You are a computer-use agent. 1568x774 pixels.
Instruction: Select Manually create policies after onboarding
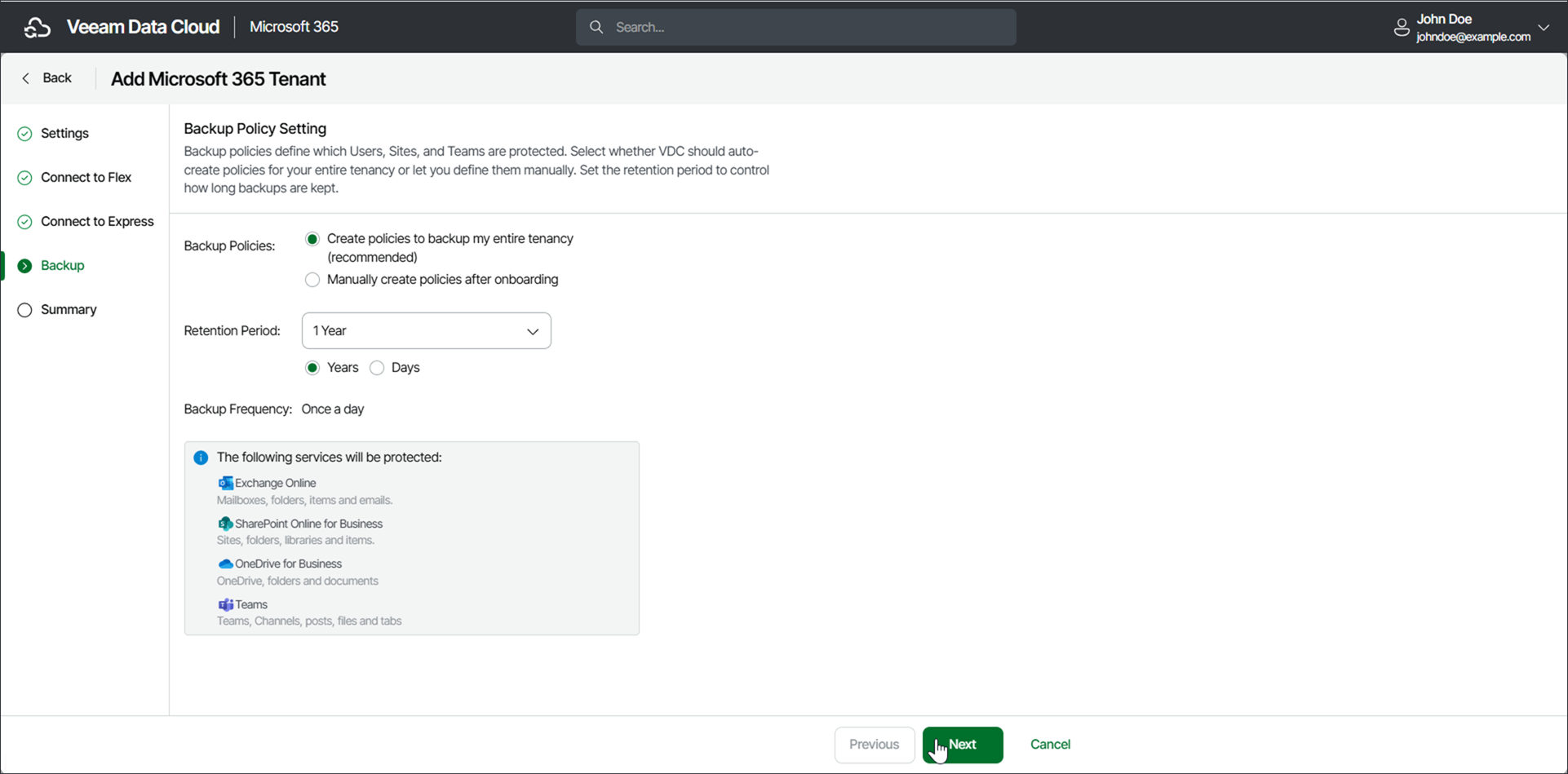[312, 280]
